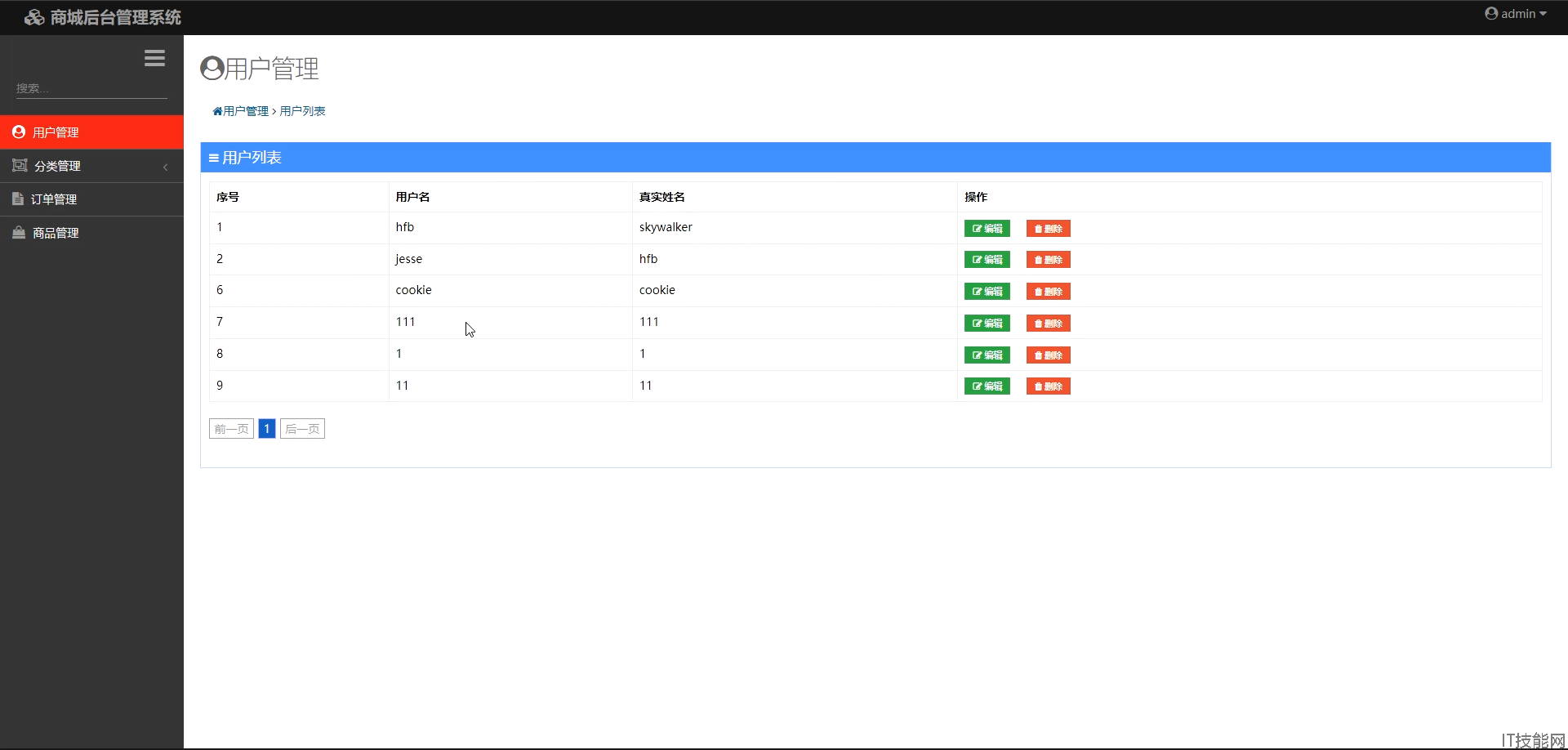Delete the user in row 8
Viewport: 1568px width, 750px height.
tap(1048, 355)
